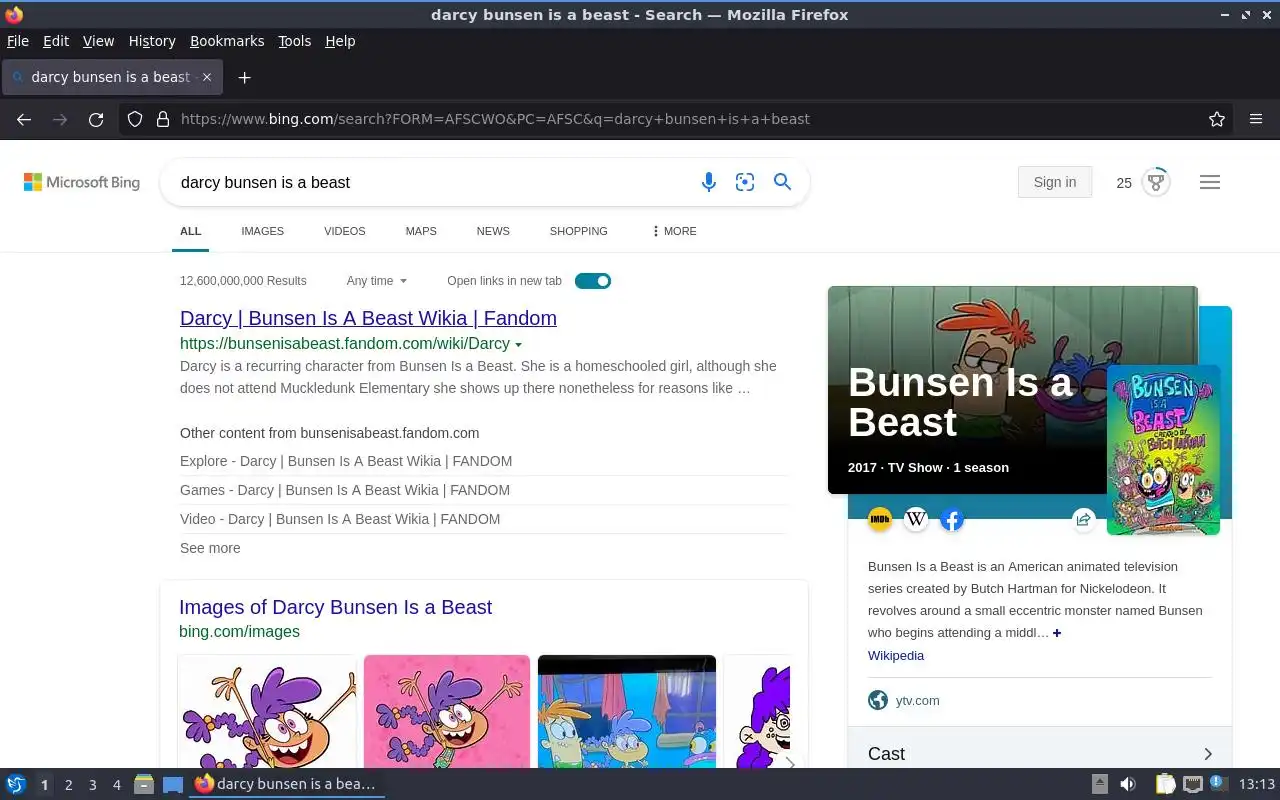
Task: Open Bing hamburger settings menu
Action: coord(1210,182)
